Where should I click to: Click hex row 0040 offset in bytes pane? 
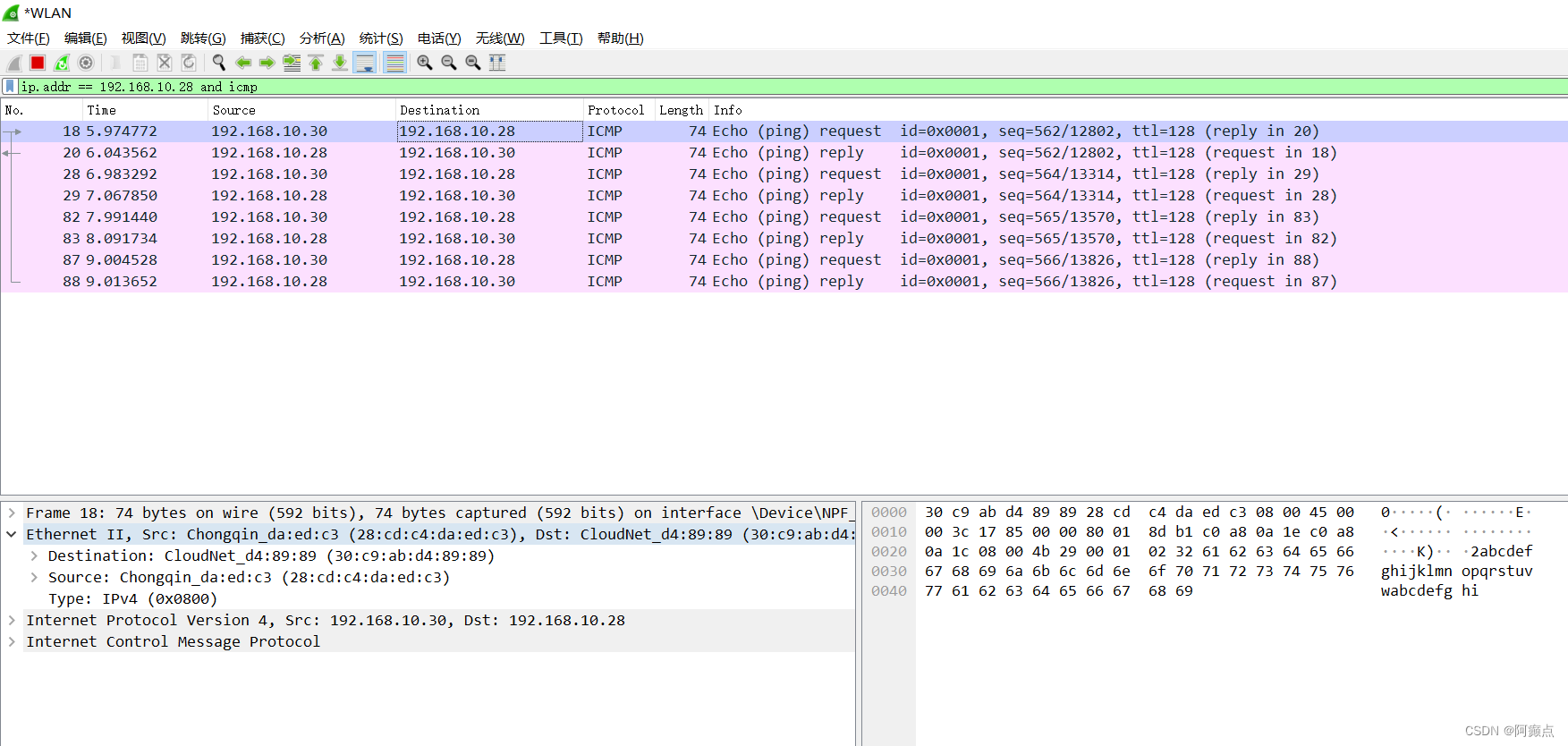coord(889,591)
